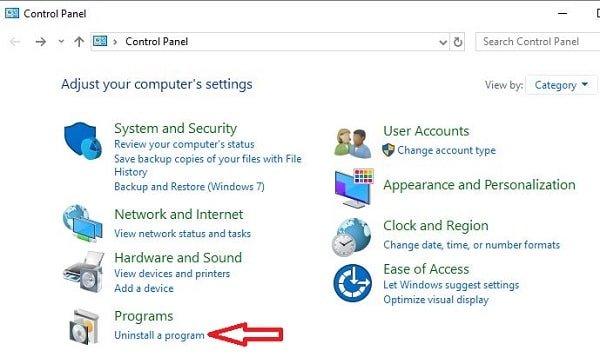
Task: Click the Ease of Access icon
Action: [x=352, y=283]
